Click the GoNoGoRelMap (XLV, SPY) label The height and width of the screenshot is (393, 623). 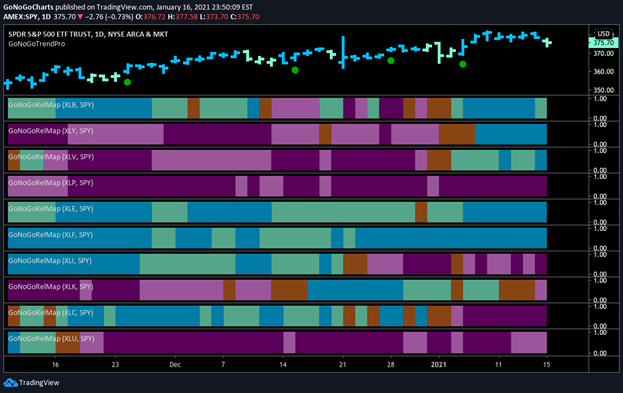[x=51, y=157]
